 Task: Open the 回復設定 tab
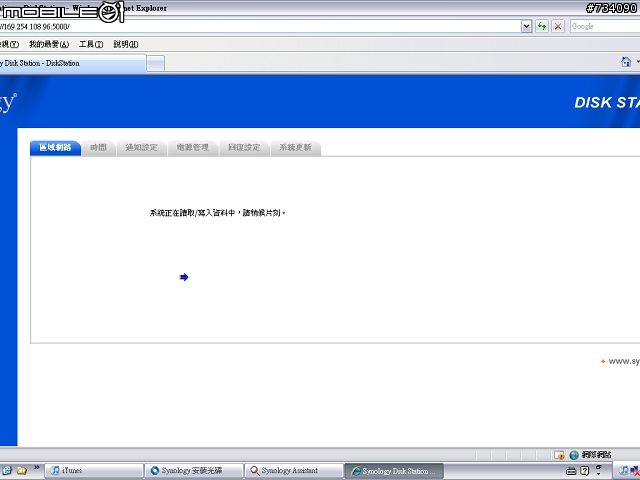244,148
